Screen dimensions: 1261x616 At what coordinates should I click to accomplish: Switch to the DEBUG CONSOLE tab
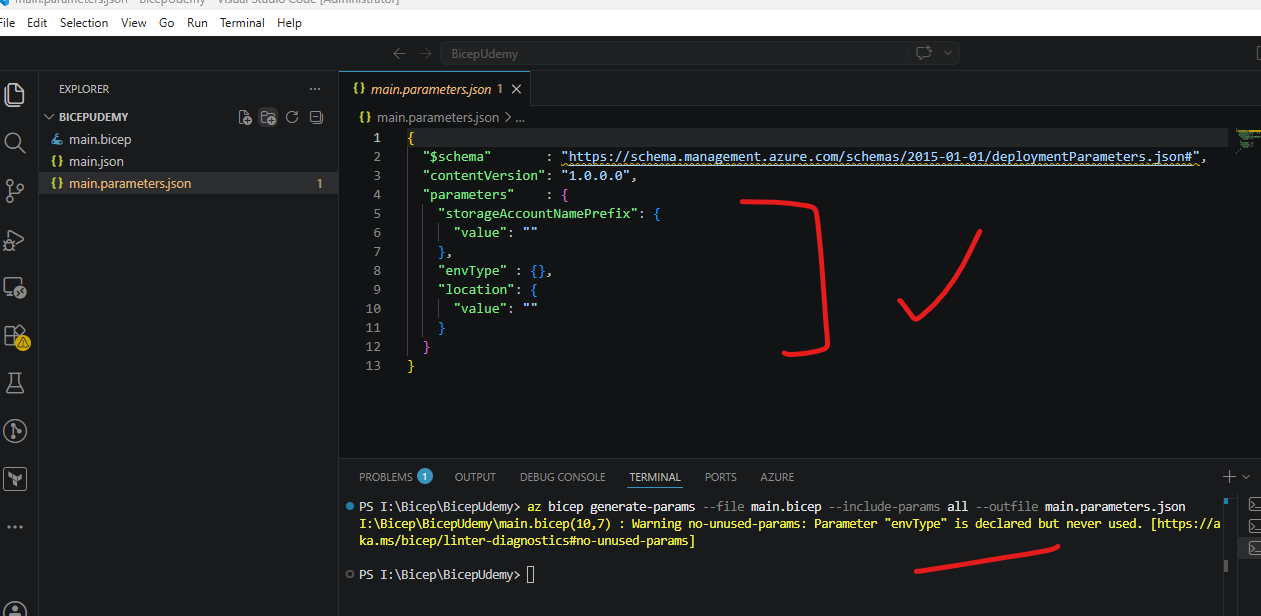562,477
